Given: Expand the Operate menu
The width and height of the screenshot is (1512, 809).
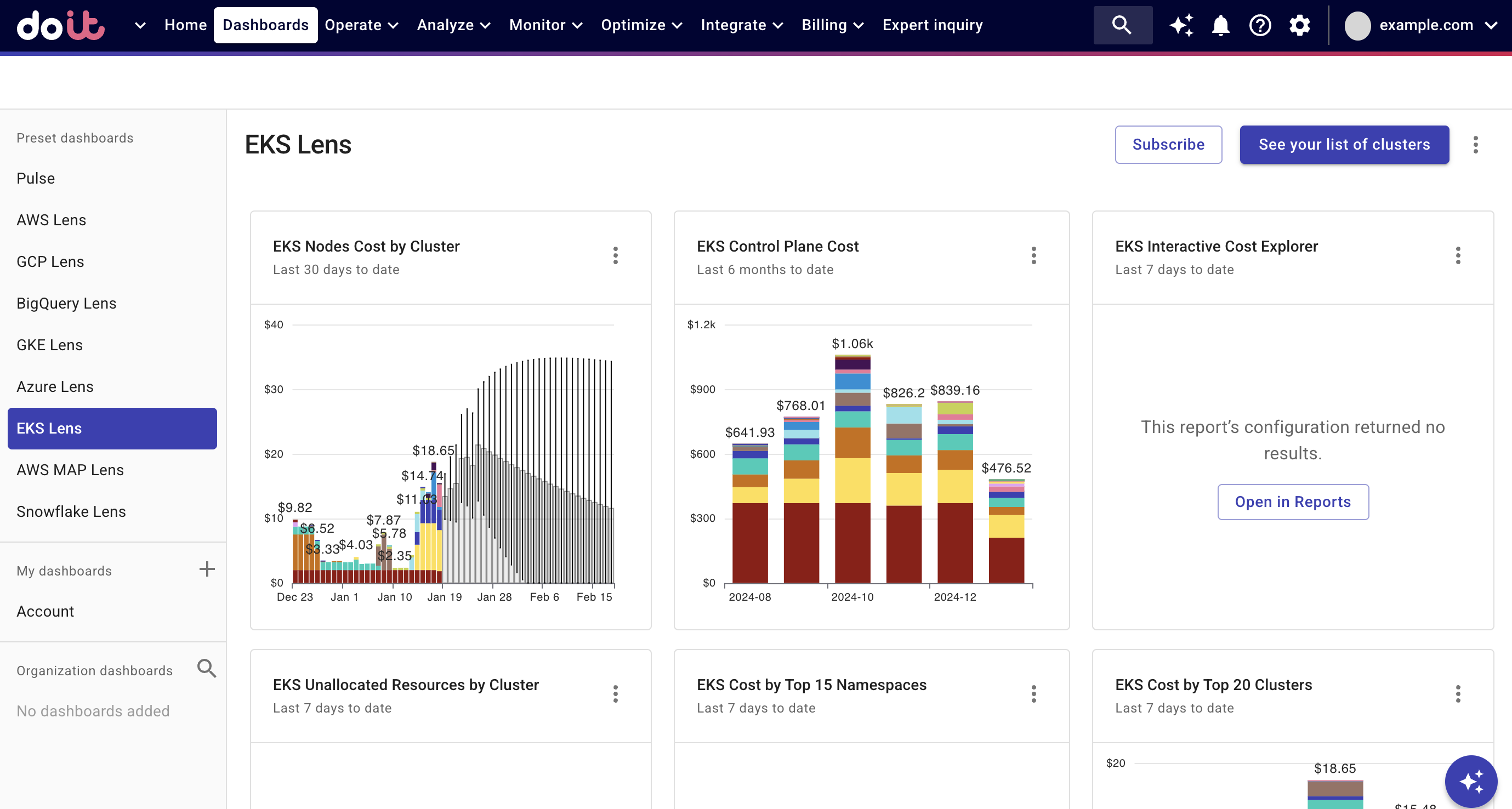Looking at the screenshot, I should click(362, 25).
